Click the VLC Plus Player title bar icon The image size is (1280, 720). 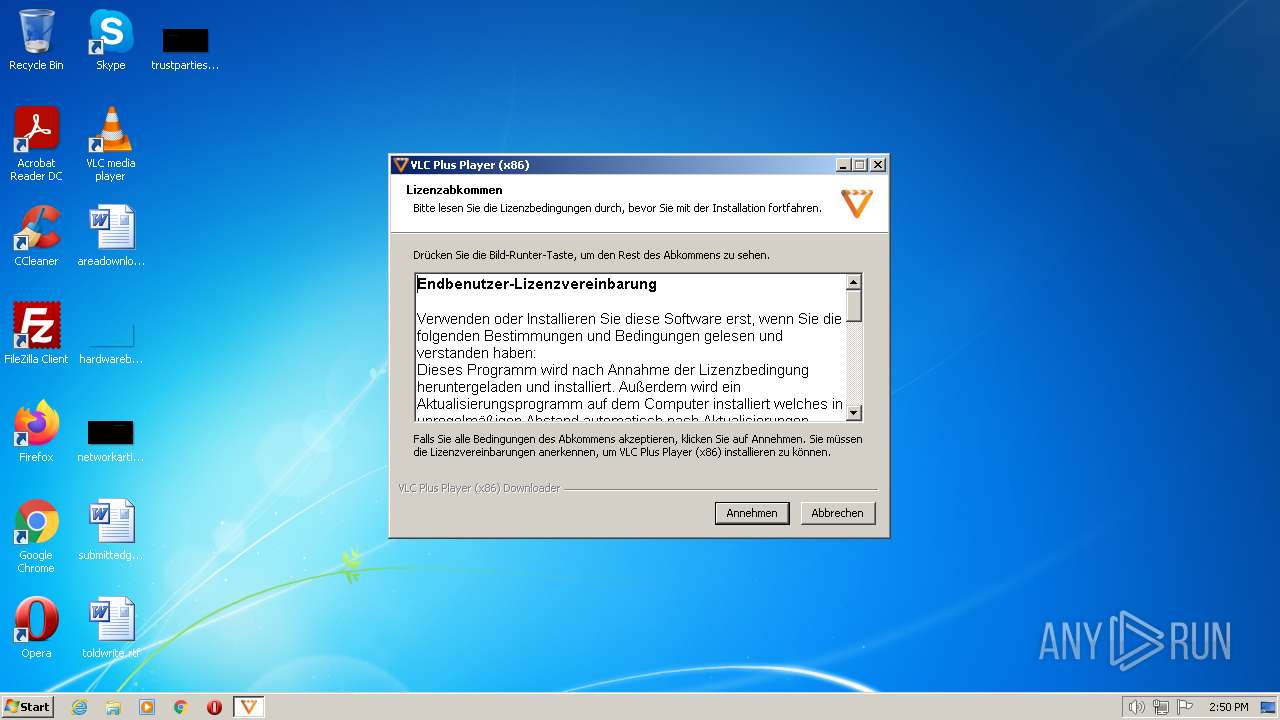pyautogui.click(x=401, y=165)
